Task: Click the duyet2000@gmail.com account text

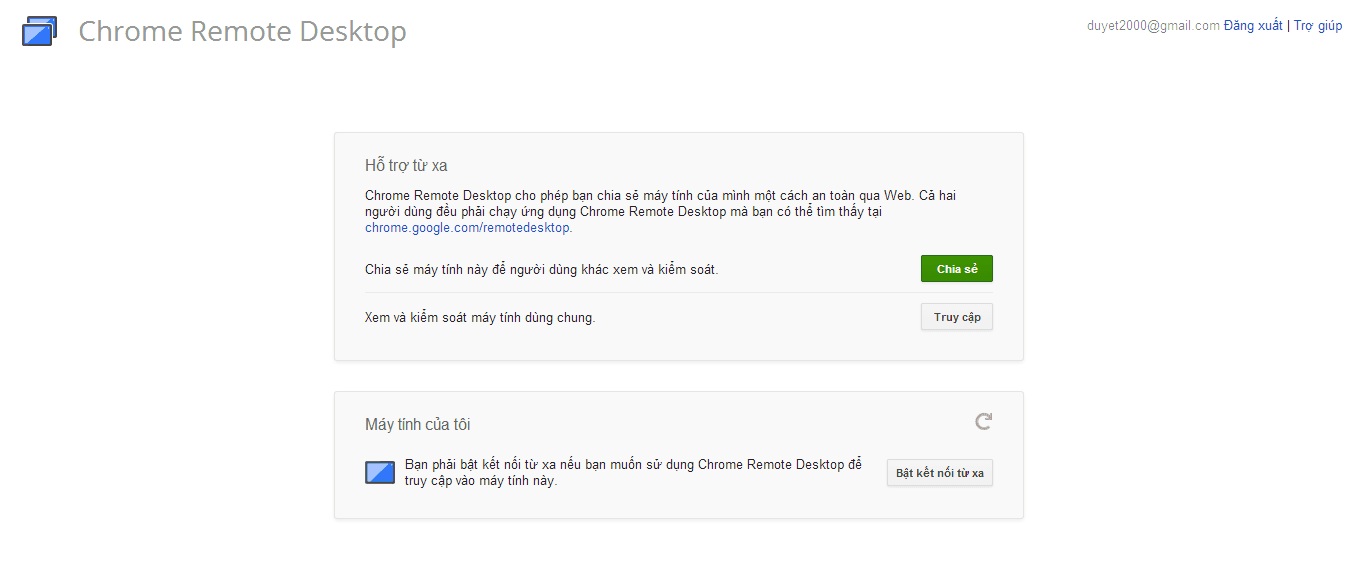Action: point(1152,26)
